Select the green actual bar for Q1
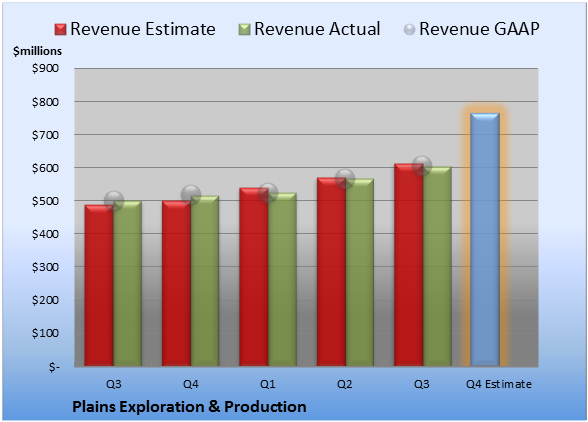 click(282, 279)
